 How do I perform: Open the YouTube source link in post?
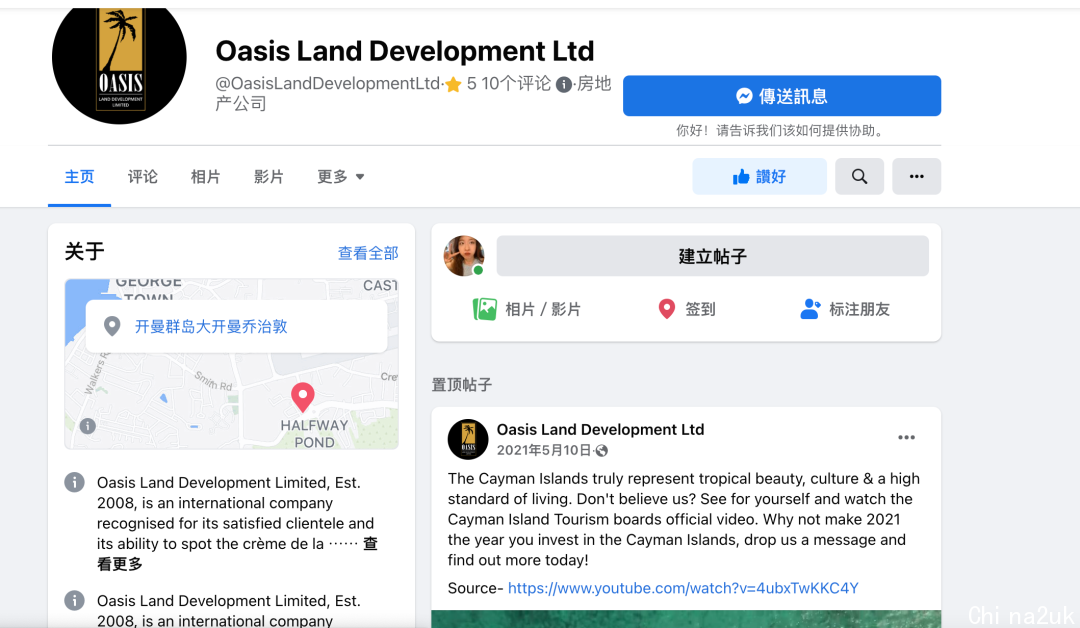(x=683, y=588)
